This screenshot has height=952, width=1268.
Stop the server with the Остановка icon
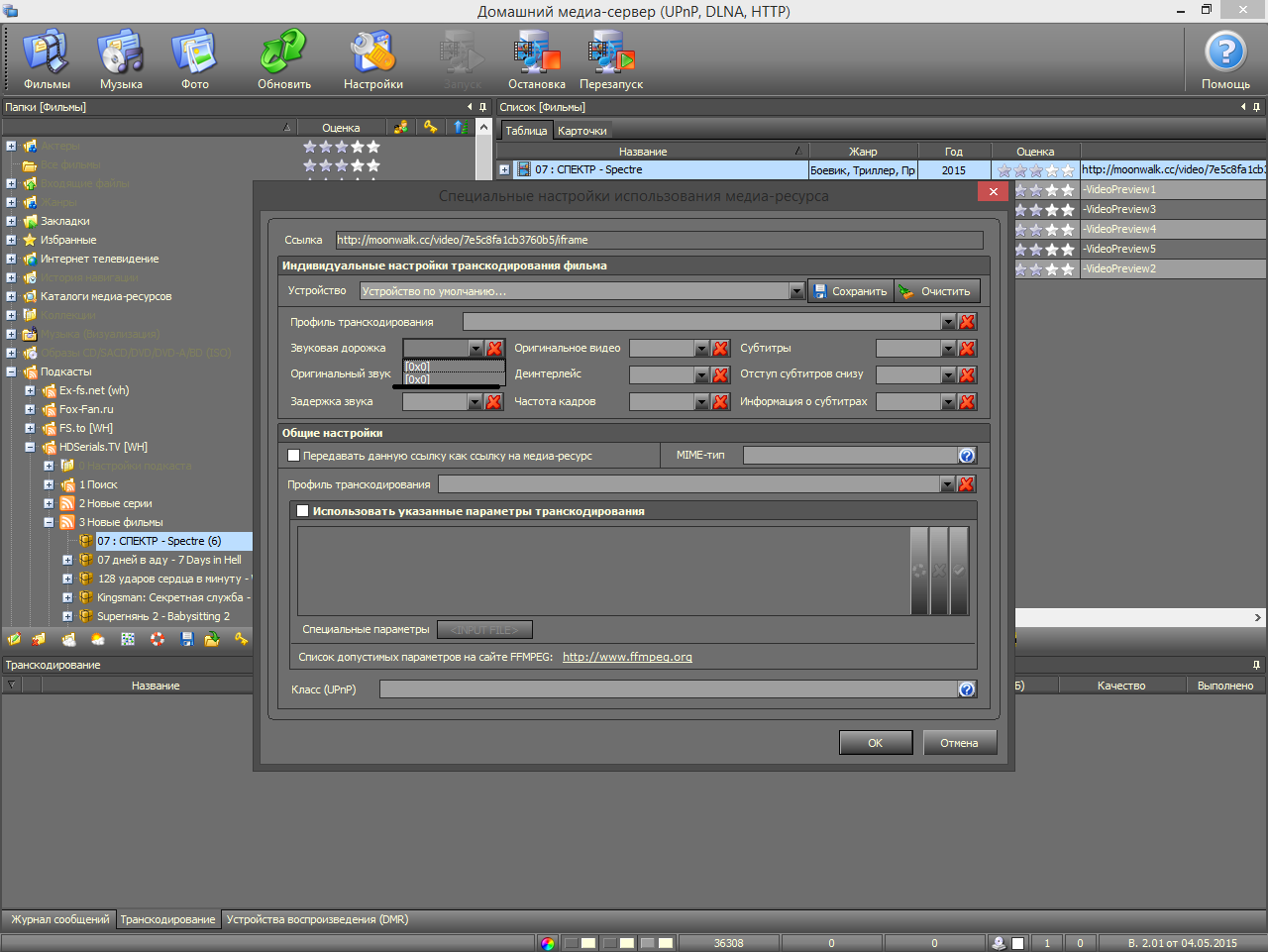(537, 57)
